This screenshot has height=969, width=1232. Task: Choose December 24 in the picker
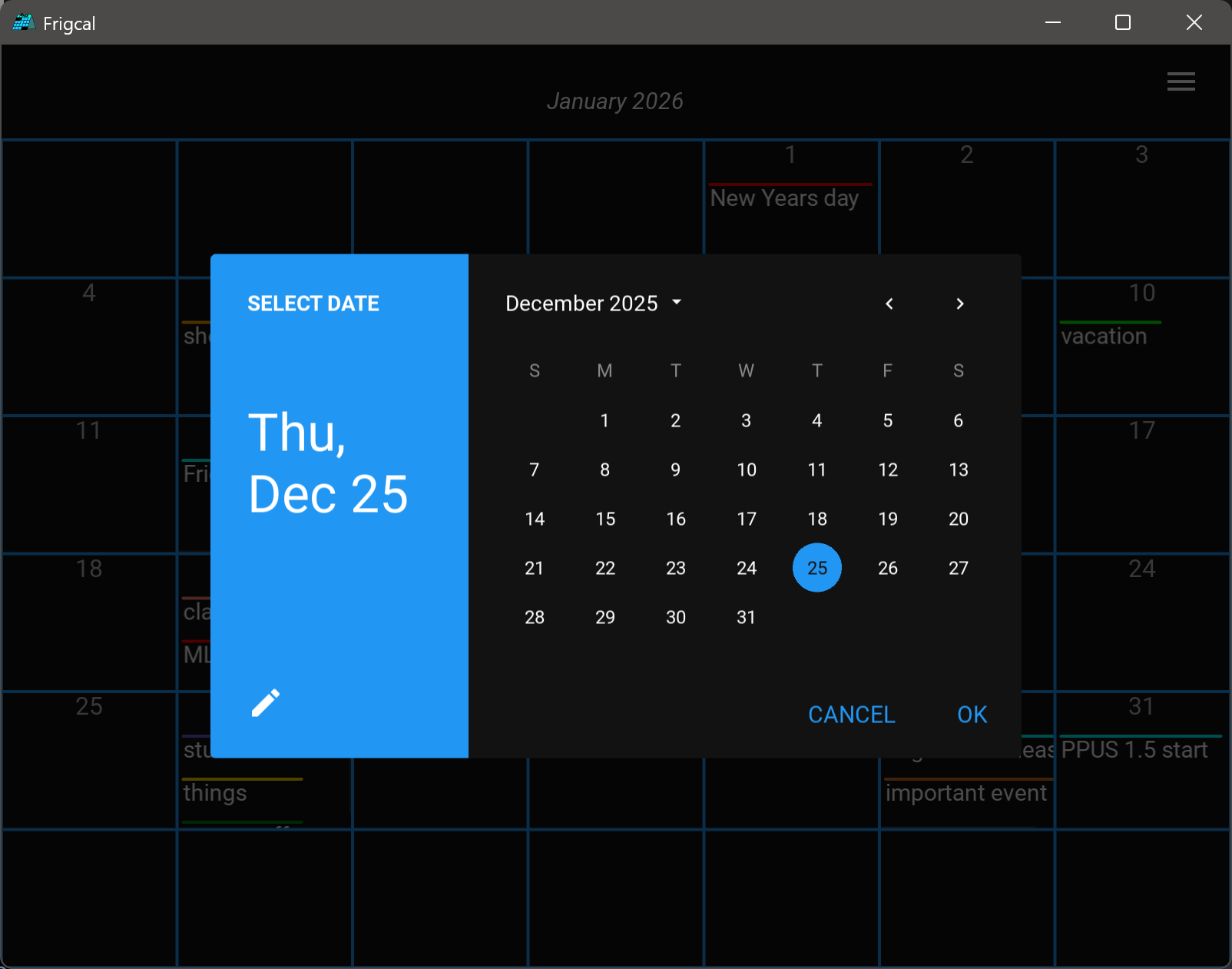pyautogui.click(x=746, y=568)
